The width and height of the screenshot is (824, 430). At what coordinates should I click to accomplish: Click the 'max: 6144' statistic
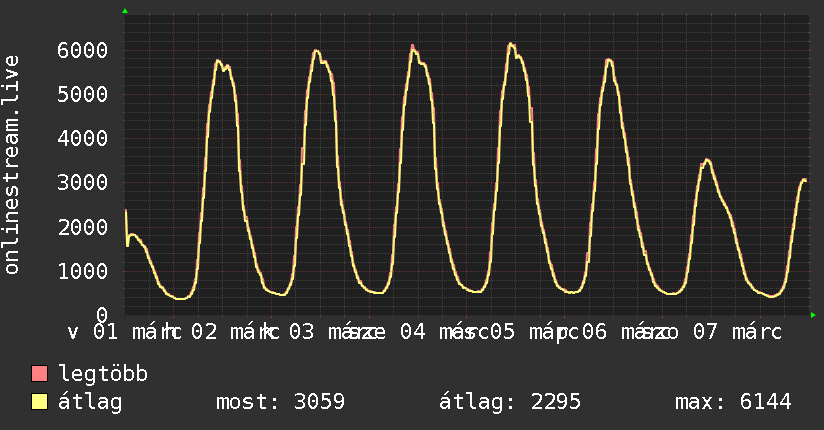tap(733, 402)
